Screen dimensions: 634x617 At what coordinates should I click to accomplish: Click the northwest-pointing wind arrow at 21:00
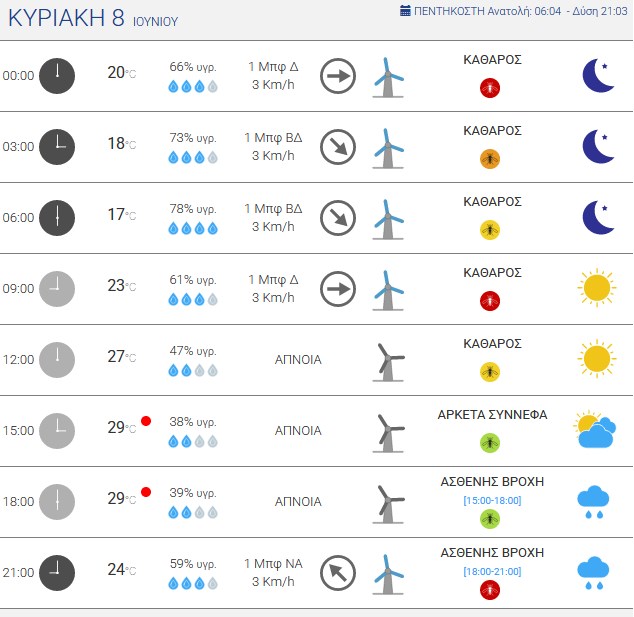(x=338, y=573)
